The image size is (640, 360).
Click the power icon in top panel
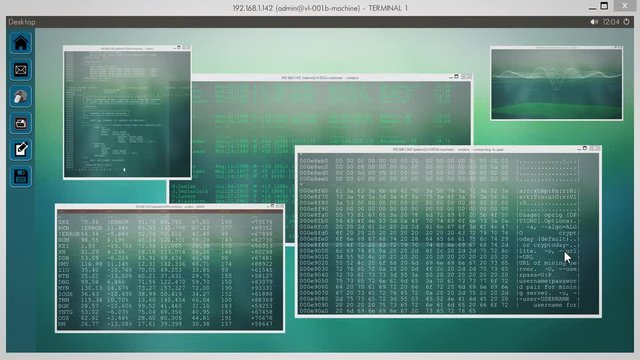627,22
